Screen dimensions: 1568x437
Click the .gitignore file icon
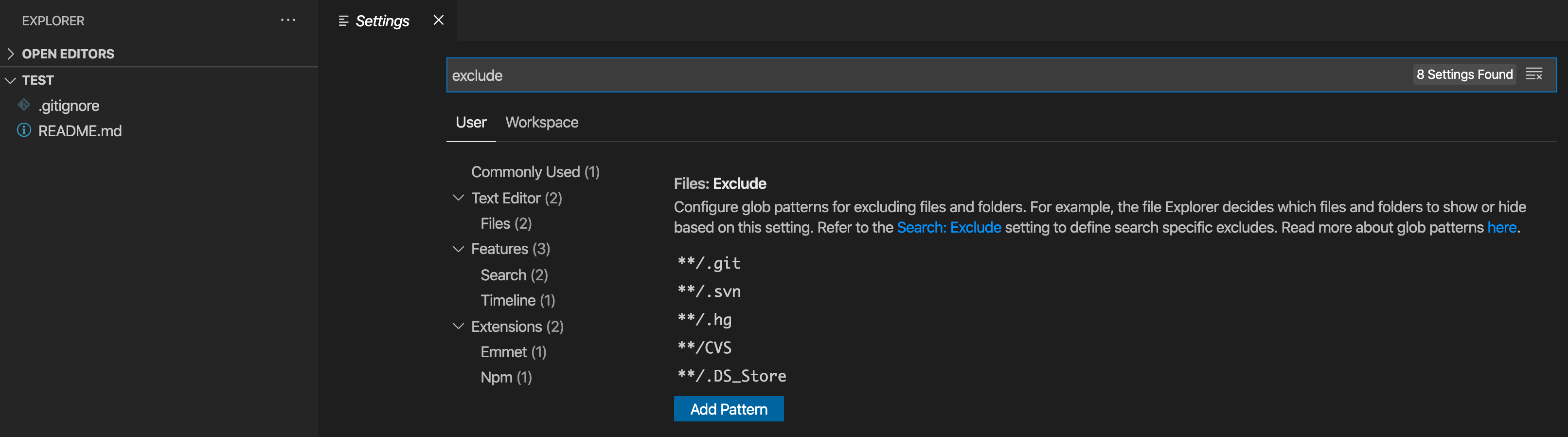pos(24,105)
